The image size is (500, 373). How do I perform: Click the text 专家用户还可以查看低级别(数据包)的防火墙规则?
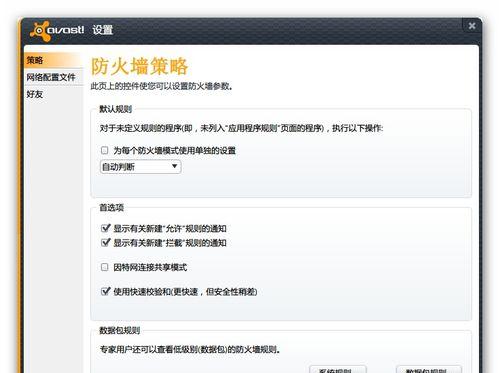pos(190,349)
